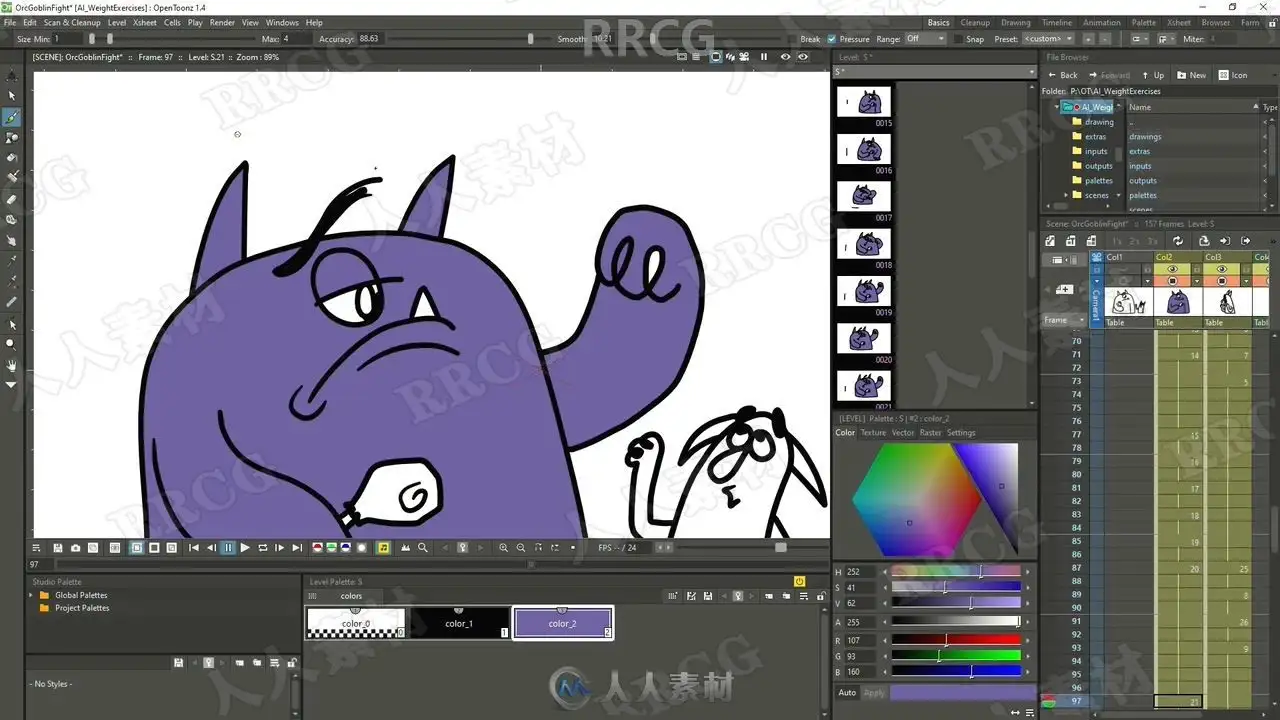The width and height of the screenshot is (1280, 720).
Task: Select the color_1 black style swatch
Action: 459,623
